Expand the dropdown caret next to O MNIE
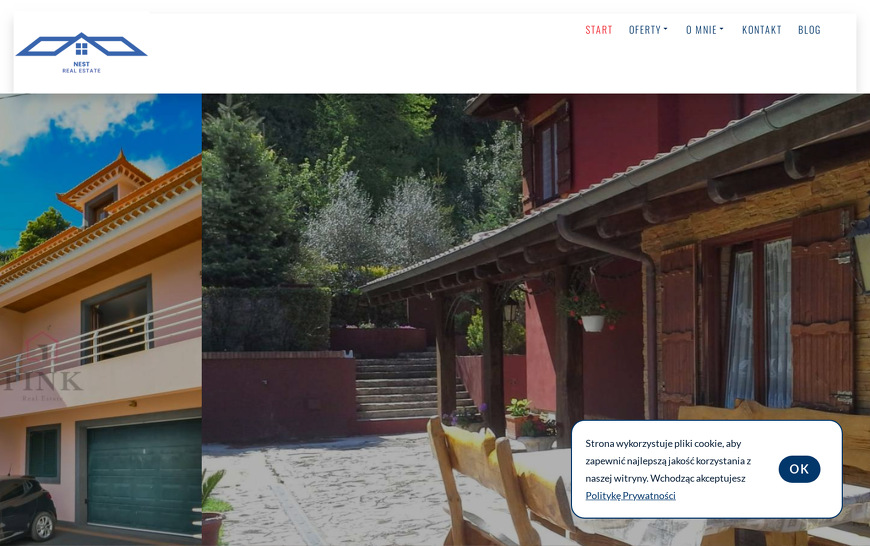Image resolution: width=870 pixels, height=546 pixels. coord(721,29)
